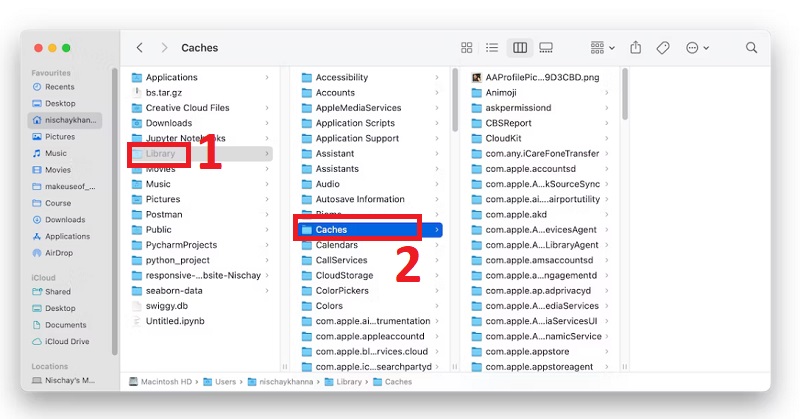Click Macintosh HD in the path bar
The width and height of the screenshot is (800, 419).
pyautogui.click(x=165, y=382)
